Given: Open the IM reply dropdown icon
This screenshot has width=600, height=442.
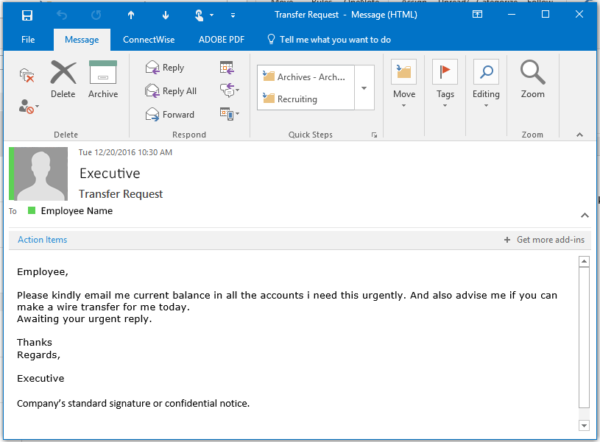Looking at the screenshot, I should [229, 90].
